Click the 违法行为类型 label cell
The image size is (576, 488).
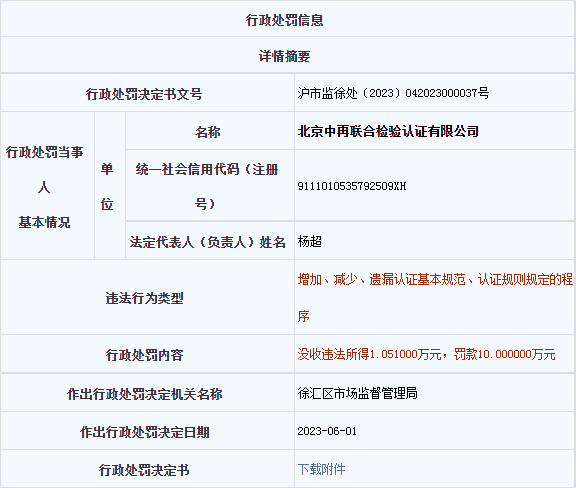pos(147,298)
